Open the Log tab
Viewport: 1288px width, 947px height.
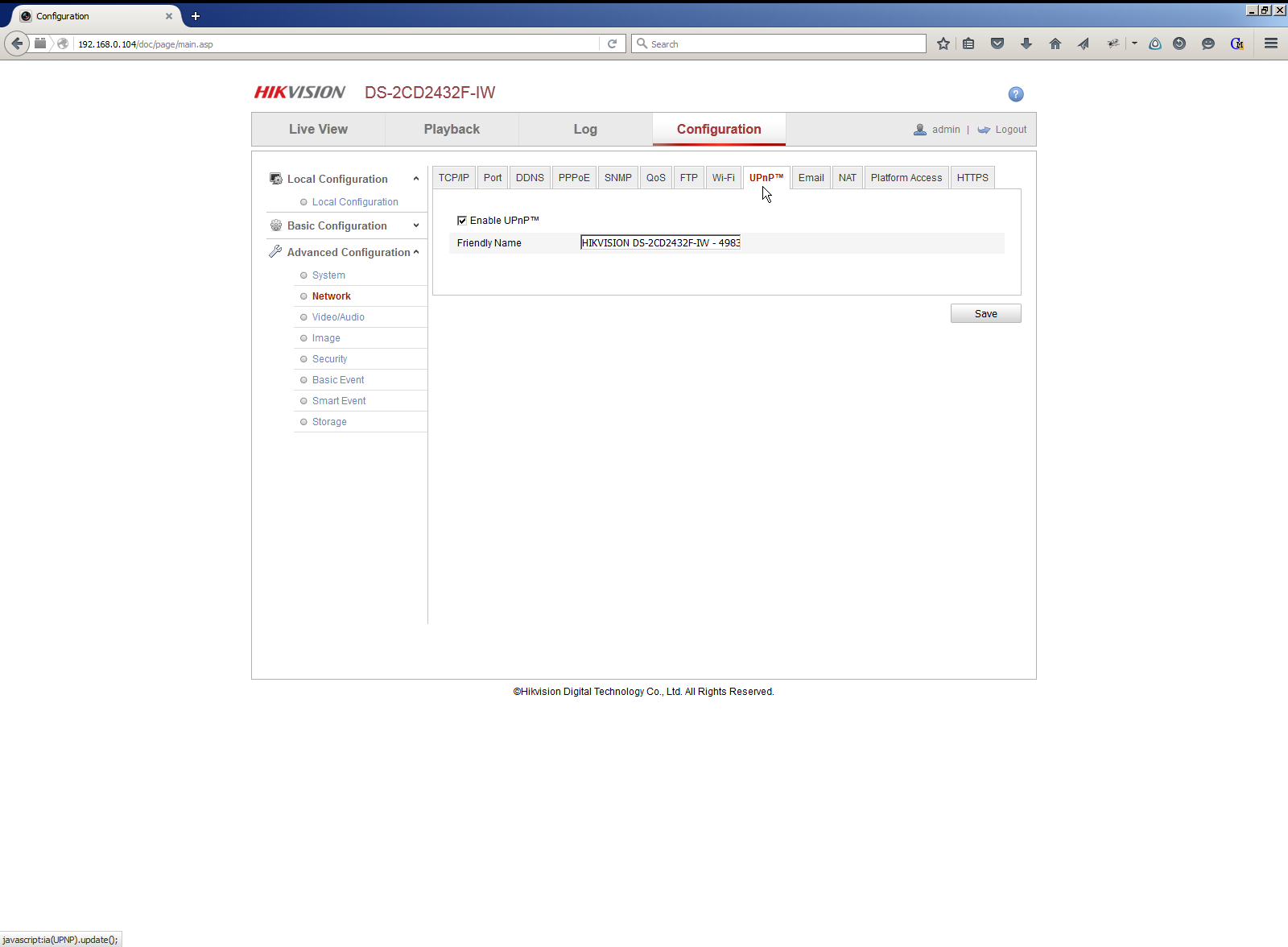coord(585,129)
